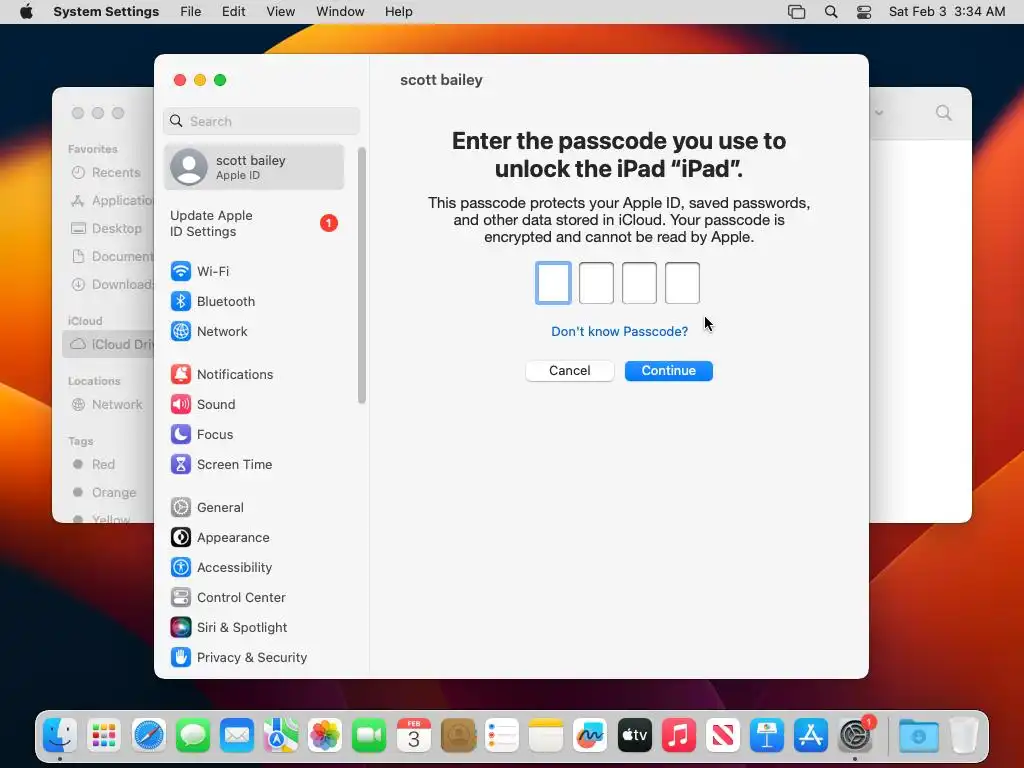The width and height of the screenshot is (1024, 768).
Task: Open the View menu
Action: point(281,12)
